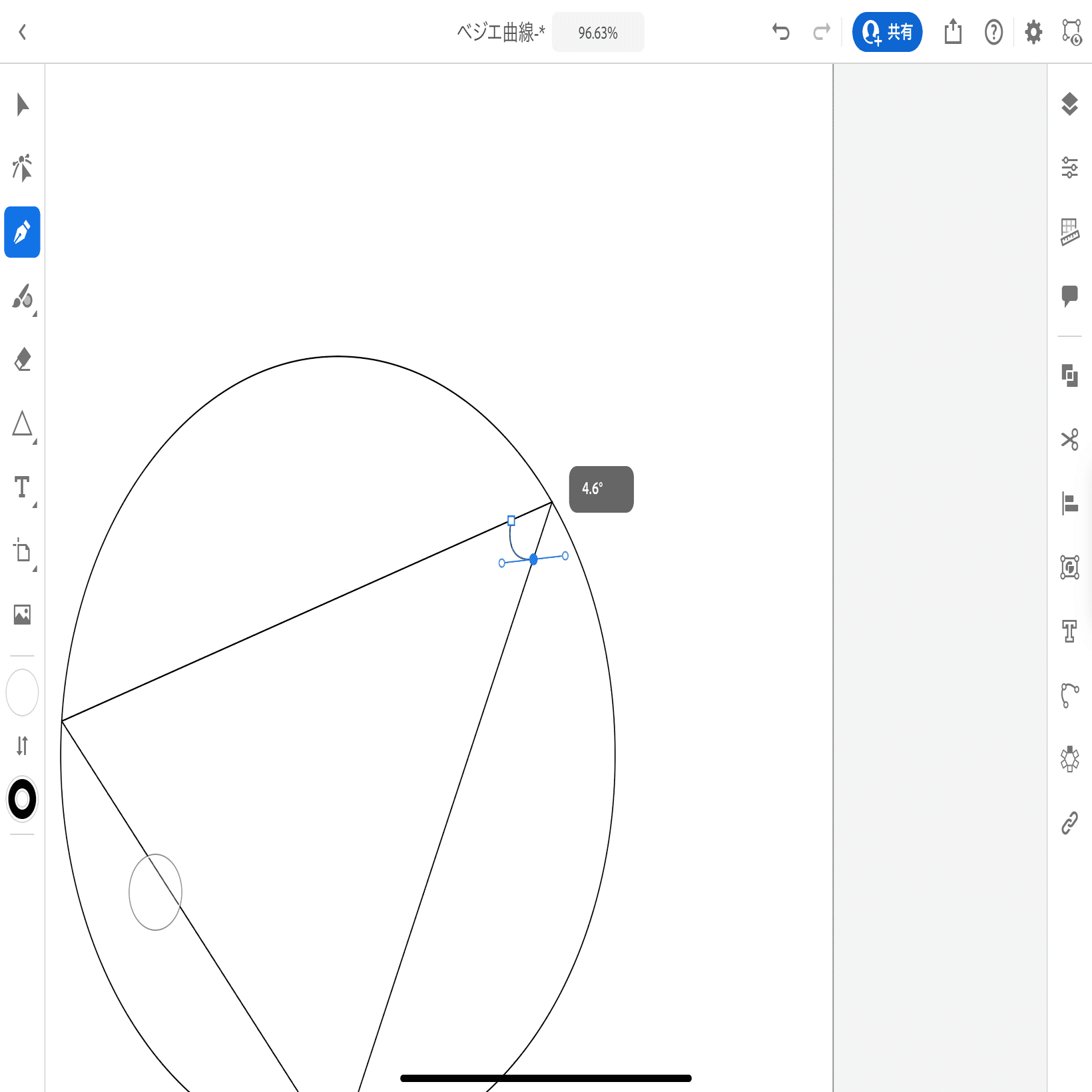Choose the Selection arrow tool
The height and width of the screenshot is (1092, 1092).
(22, 105)
